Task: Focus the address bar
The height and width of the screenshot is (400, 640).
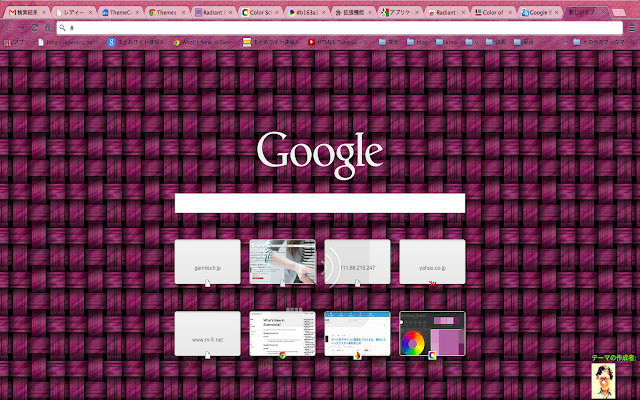Action: pyautogui.click(x=340, y=28)
